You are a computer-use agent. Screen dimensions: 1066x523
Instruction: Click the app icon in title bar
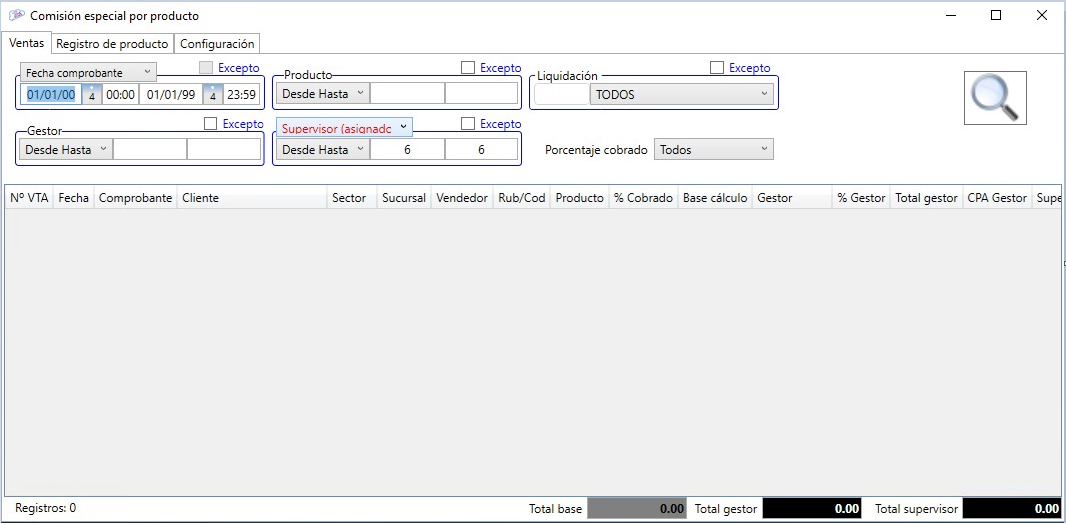[16, 16]
